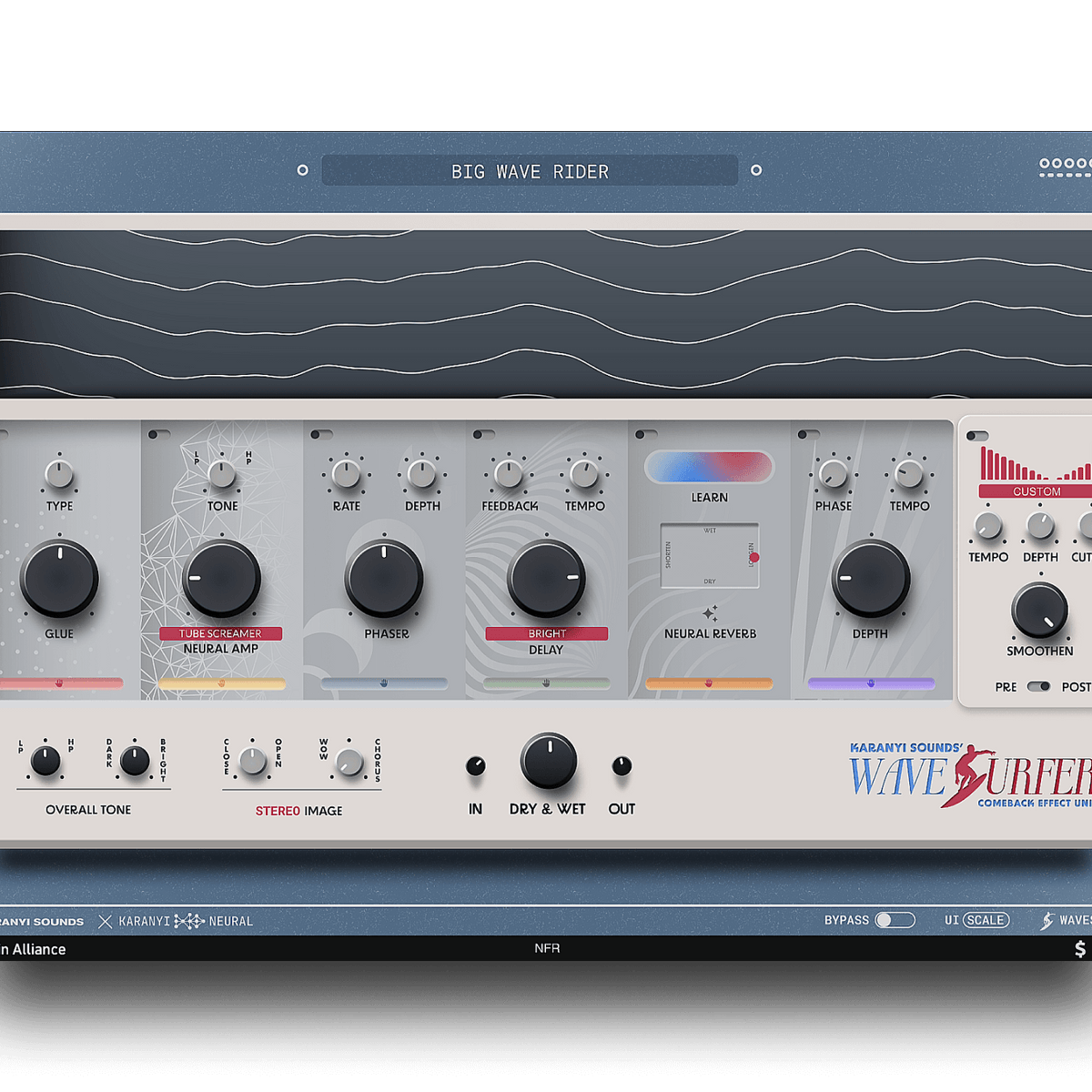
Task: Click the UI SCALE button
Action: [985, 920]
